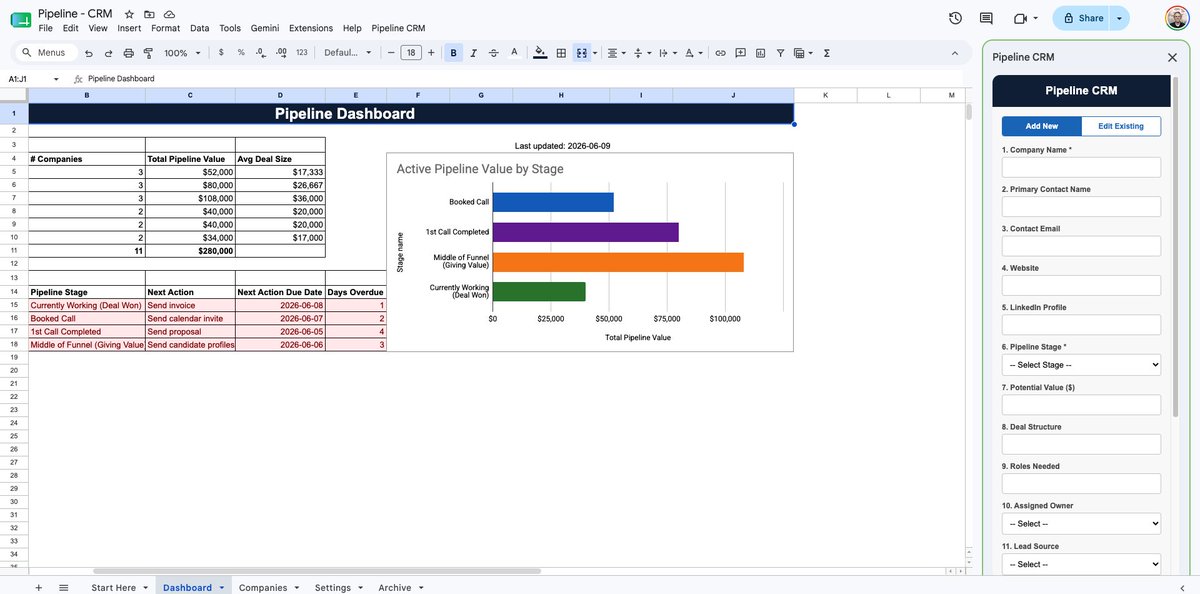Click Company Name input field
Image resolution: width=1200 pixels, height=594 pixels.
click(x=1081, y=167)
